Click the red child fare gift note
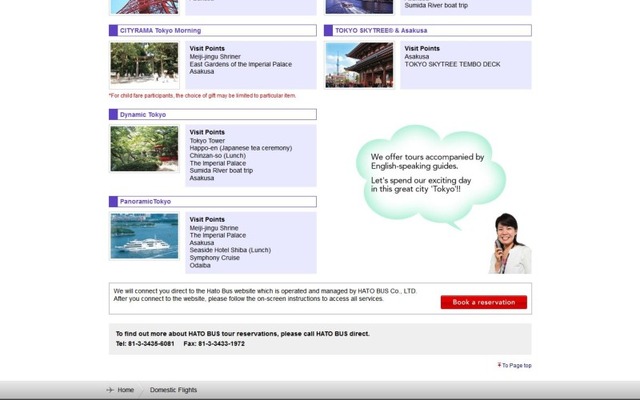Viewport: 640px width, 400px height. tap(202, 96)
